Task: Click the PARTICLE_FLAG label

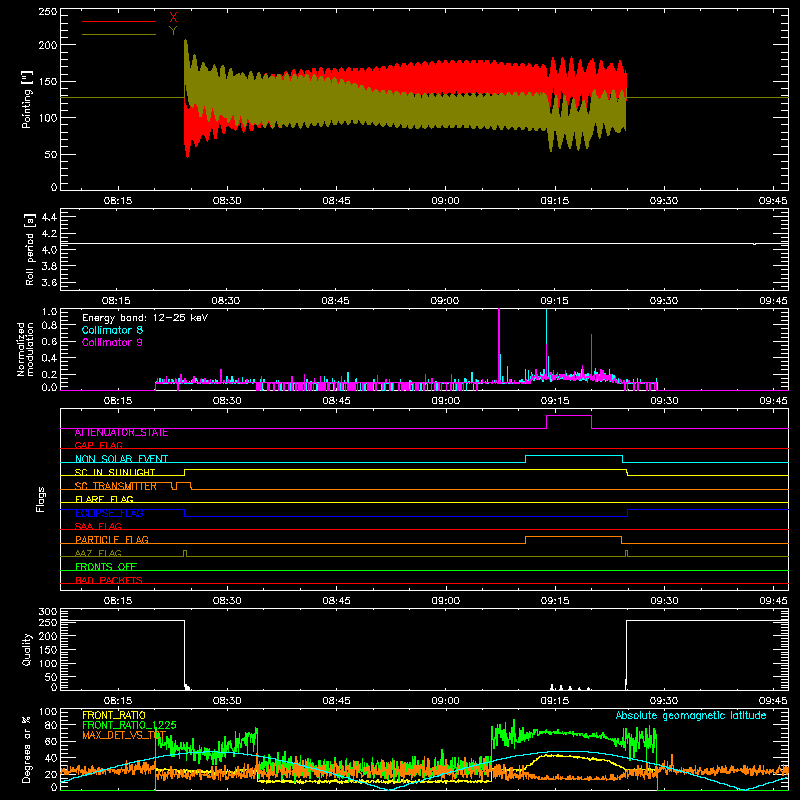Action: [112, 540]
